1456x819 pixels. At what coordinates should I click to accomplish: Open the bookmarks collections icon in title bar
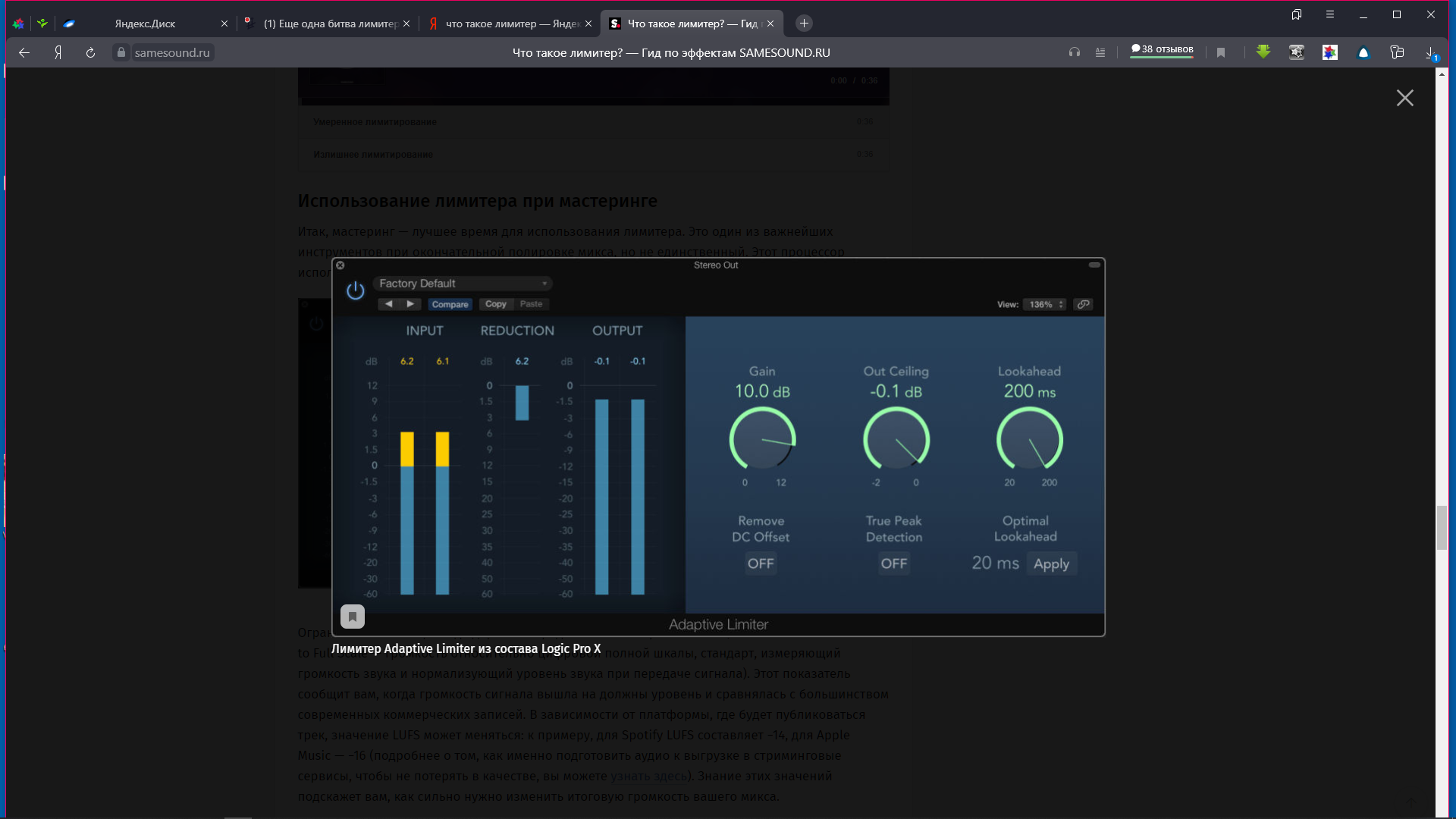point(1297,14)
